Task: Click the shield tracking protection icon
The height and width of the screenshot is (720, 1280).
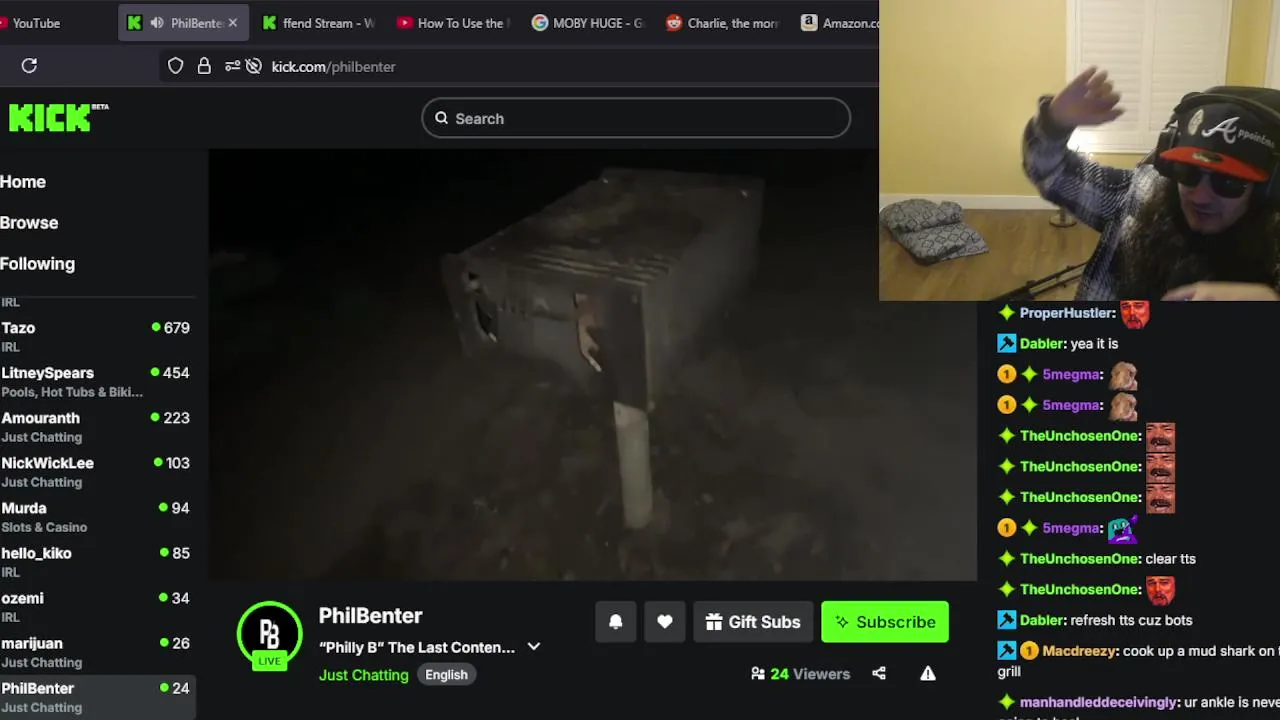Action: (x=175, y=66)
